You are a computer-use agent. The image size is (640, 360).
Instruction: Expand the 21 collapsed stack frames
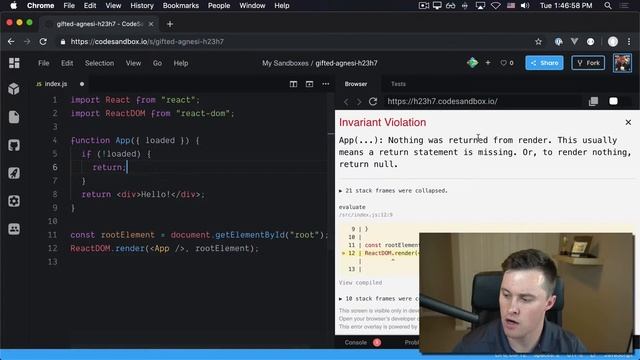click(393, 191)
